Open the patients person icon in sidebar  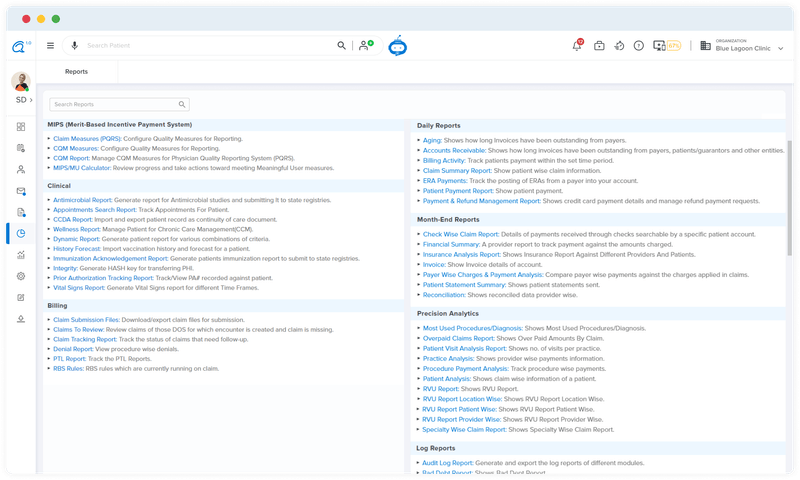[x=21, y=170]
